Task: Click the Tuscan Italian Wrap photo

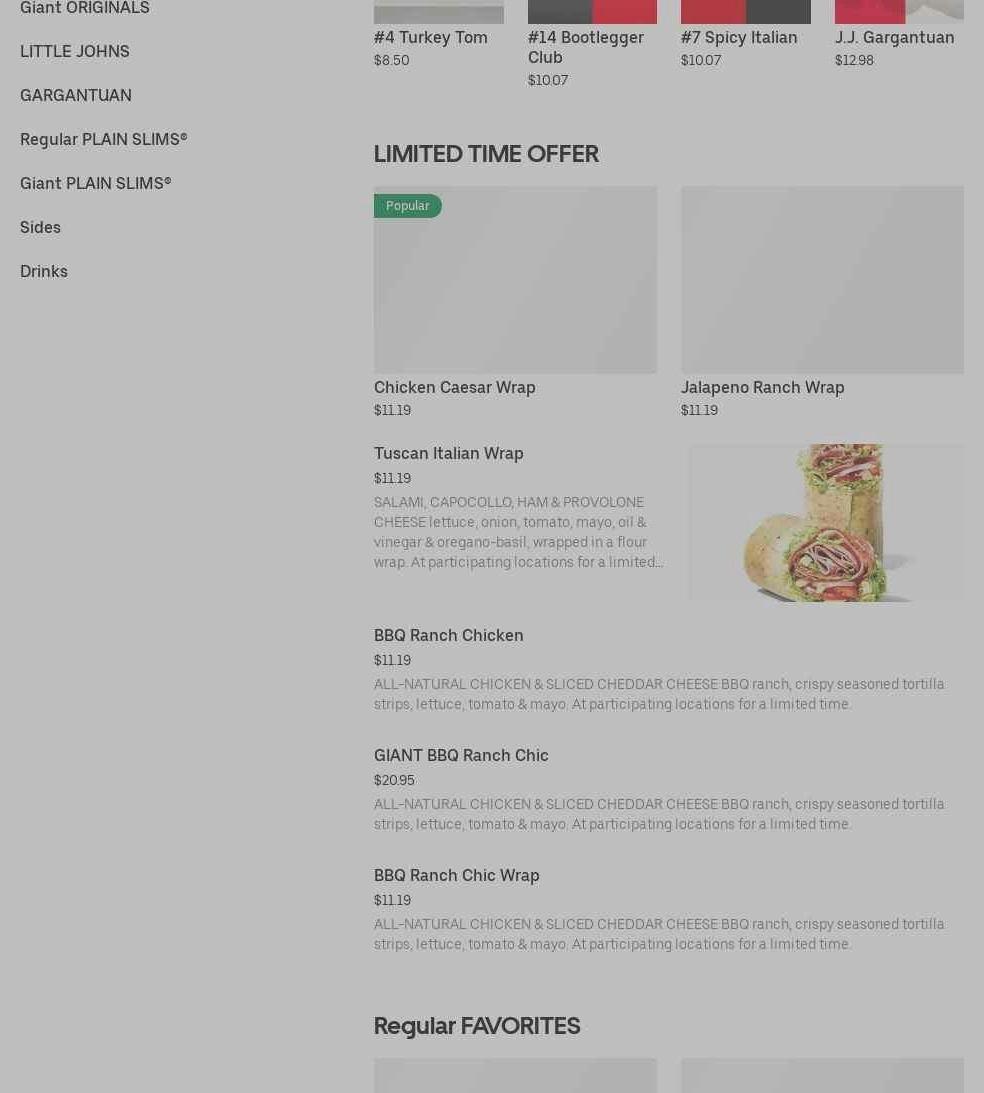Action: [x=827, y=523]
